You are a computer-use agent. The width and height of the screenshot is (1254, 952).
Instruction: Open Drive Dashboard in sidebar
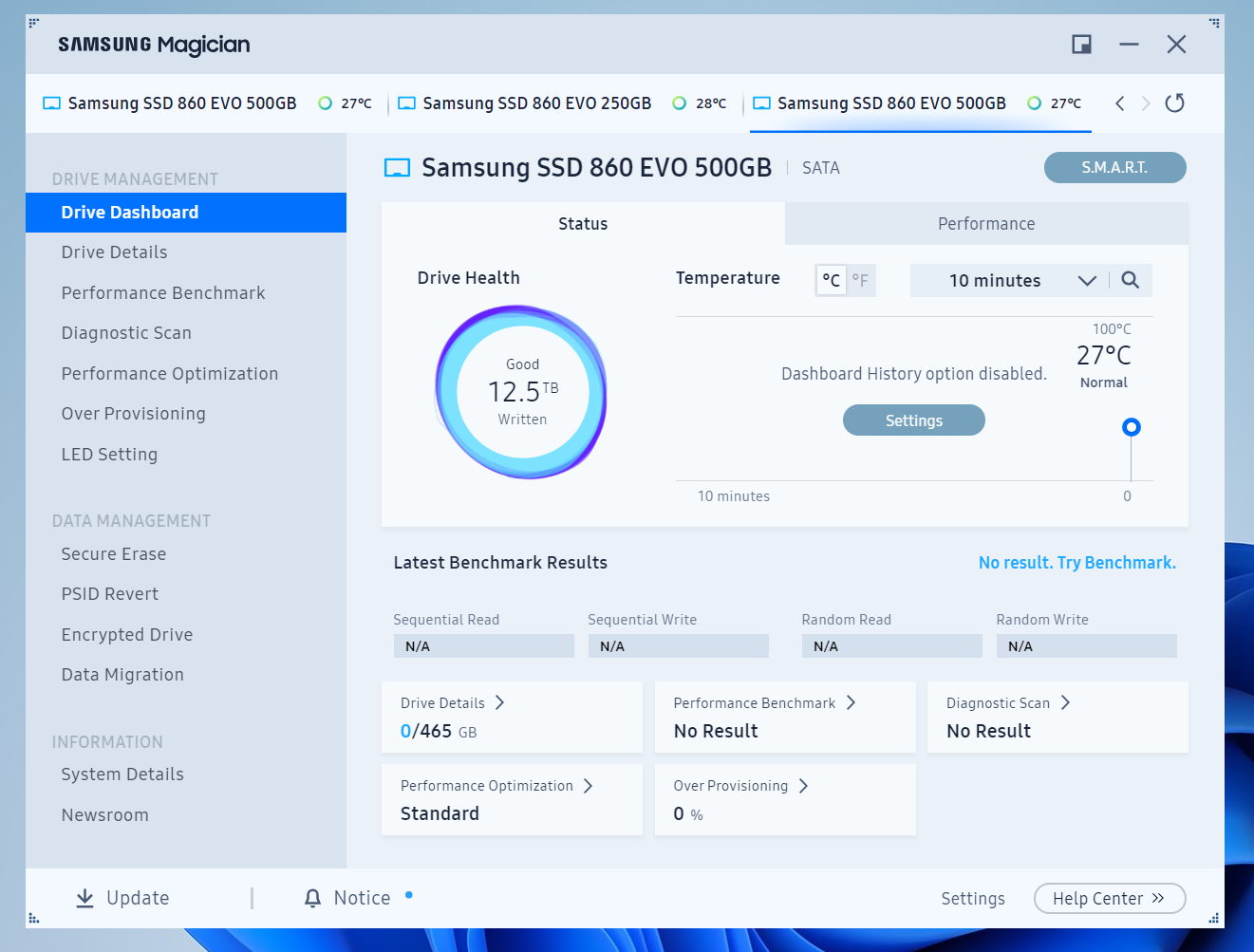[186, 213]
